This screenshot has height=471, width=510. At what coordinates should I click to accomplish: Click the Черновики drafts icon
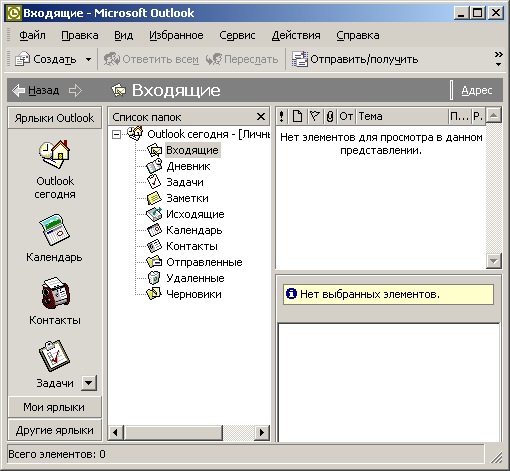155,294
